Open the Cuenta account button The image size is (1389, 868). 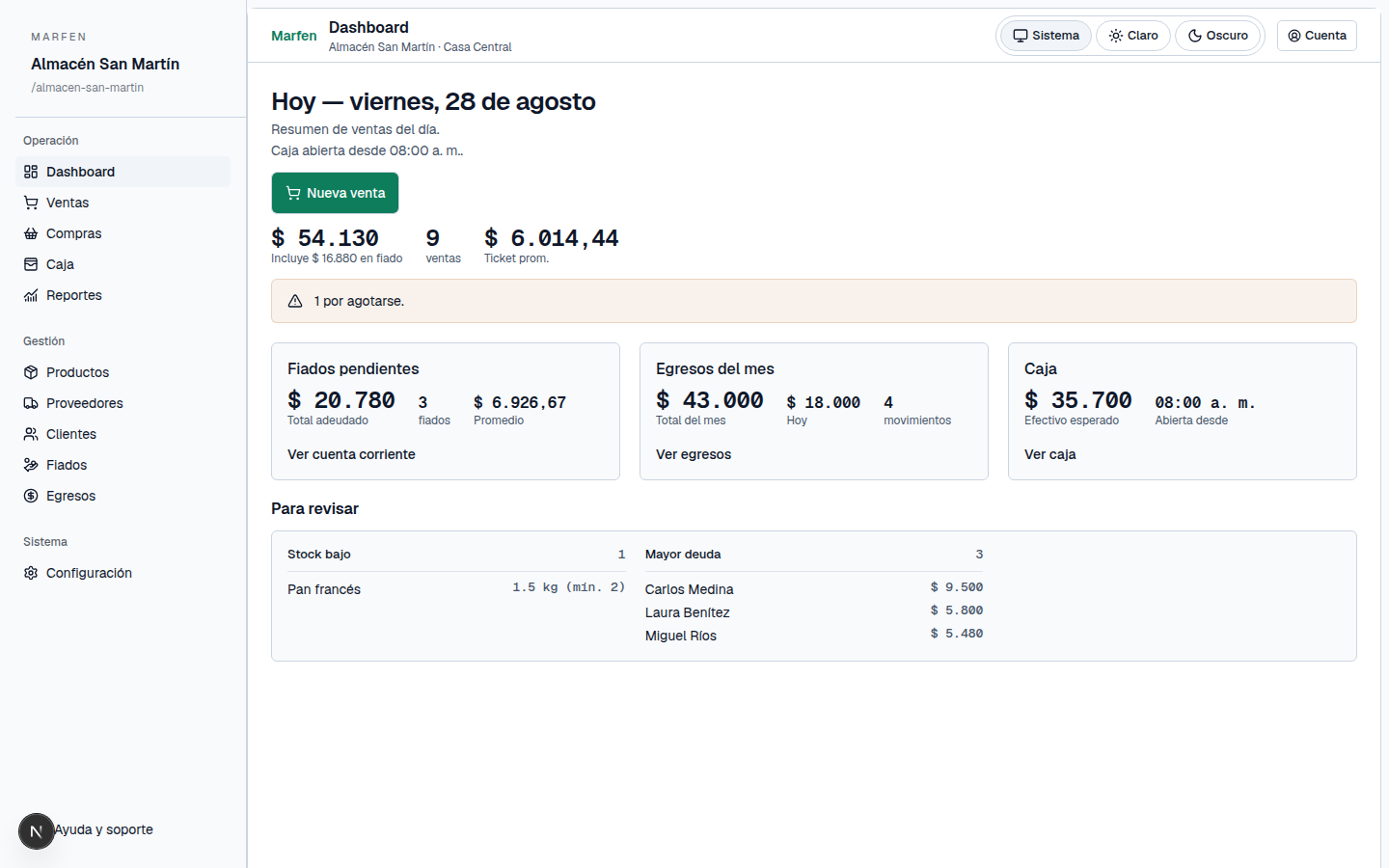(1317, 36)
